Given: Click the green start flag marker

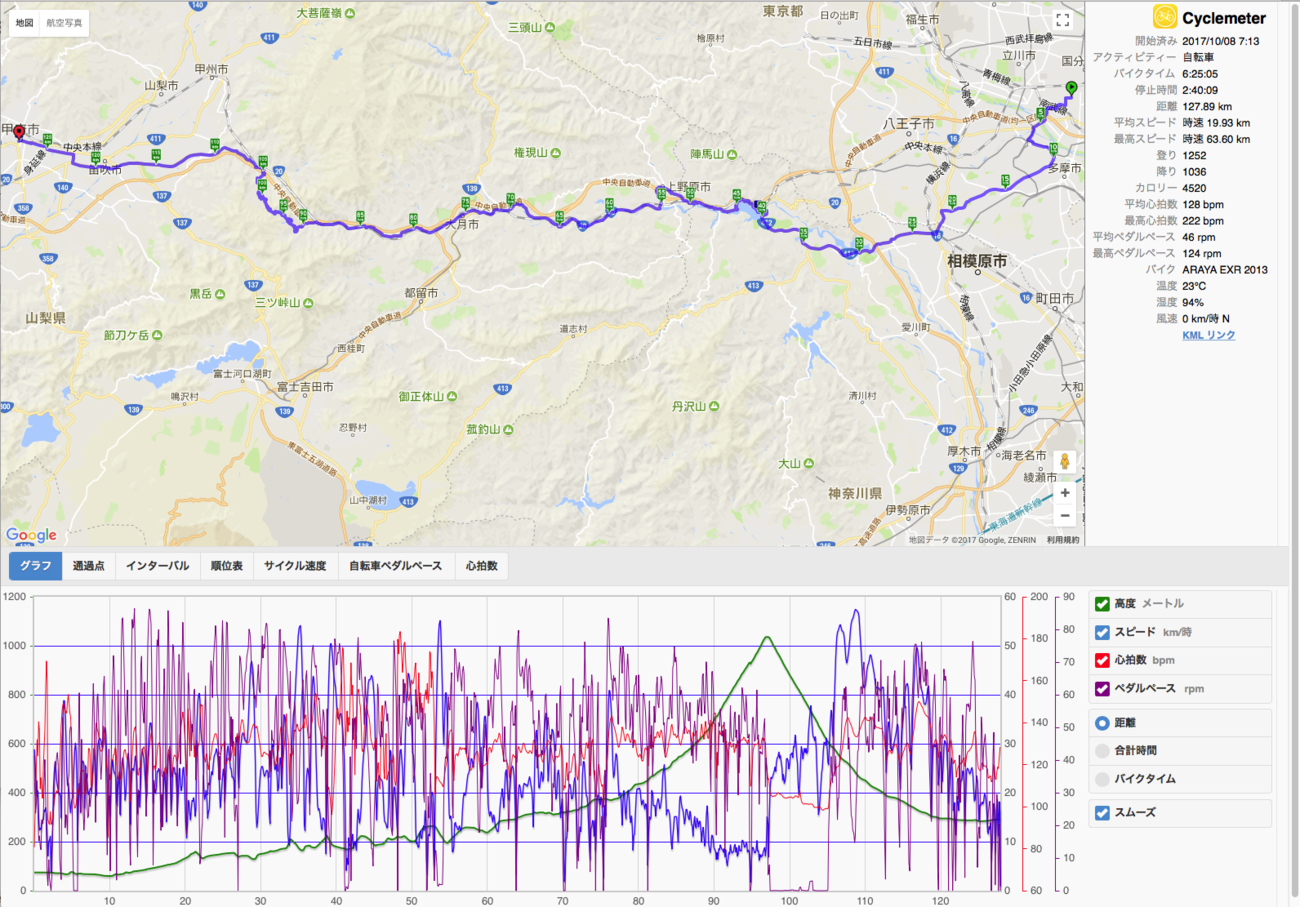Looking at the screenshot, I should click(1072, 89).
